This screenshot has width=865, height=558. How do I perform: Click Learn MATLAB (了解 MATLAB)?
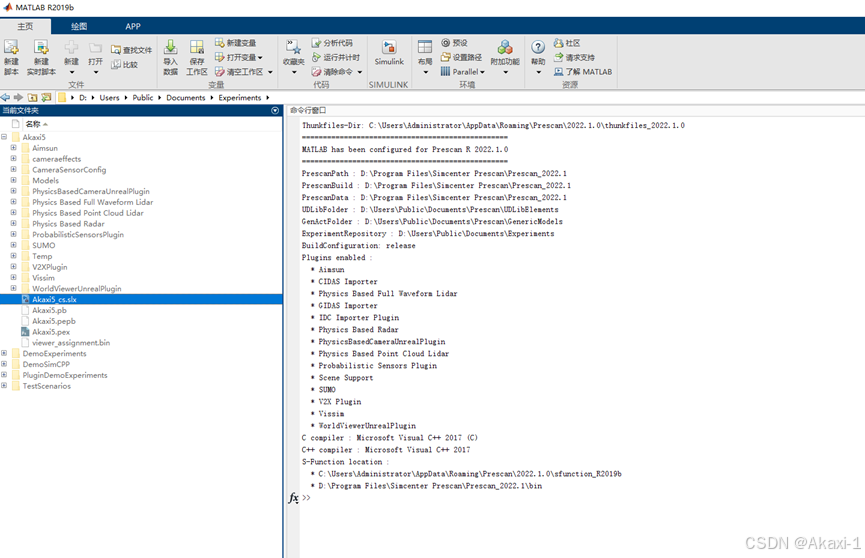coord(583,72)
